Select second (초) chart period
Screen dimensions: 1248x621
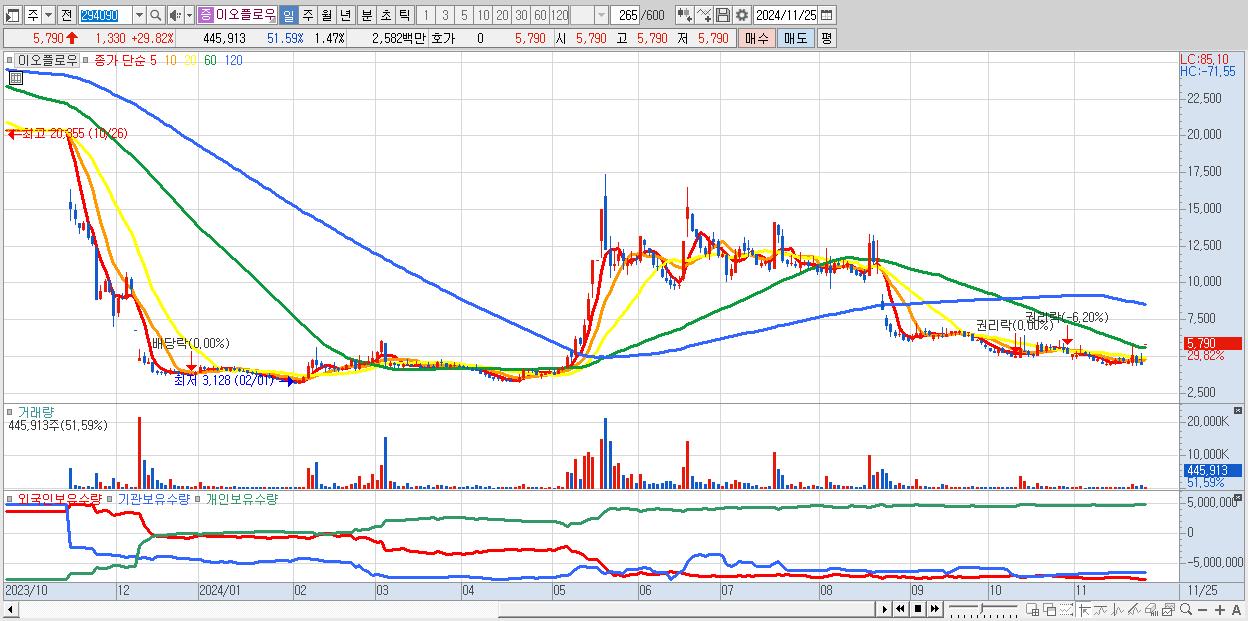pos(385,16)
